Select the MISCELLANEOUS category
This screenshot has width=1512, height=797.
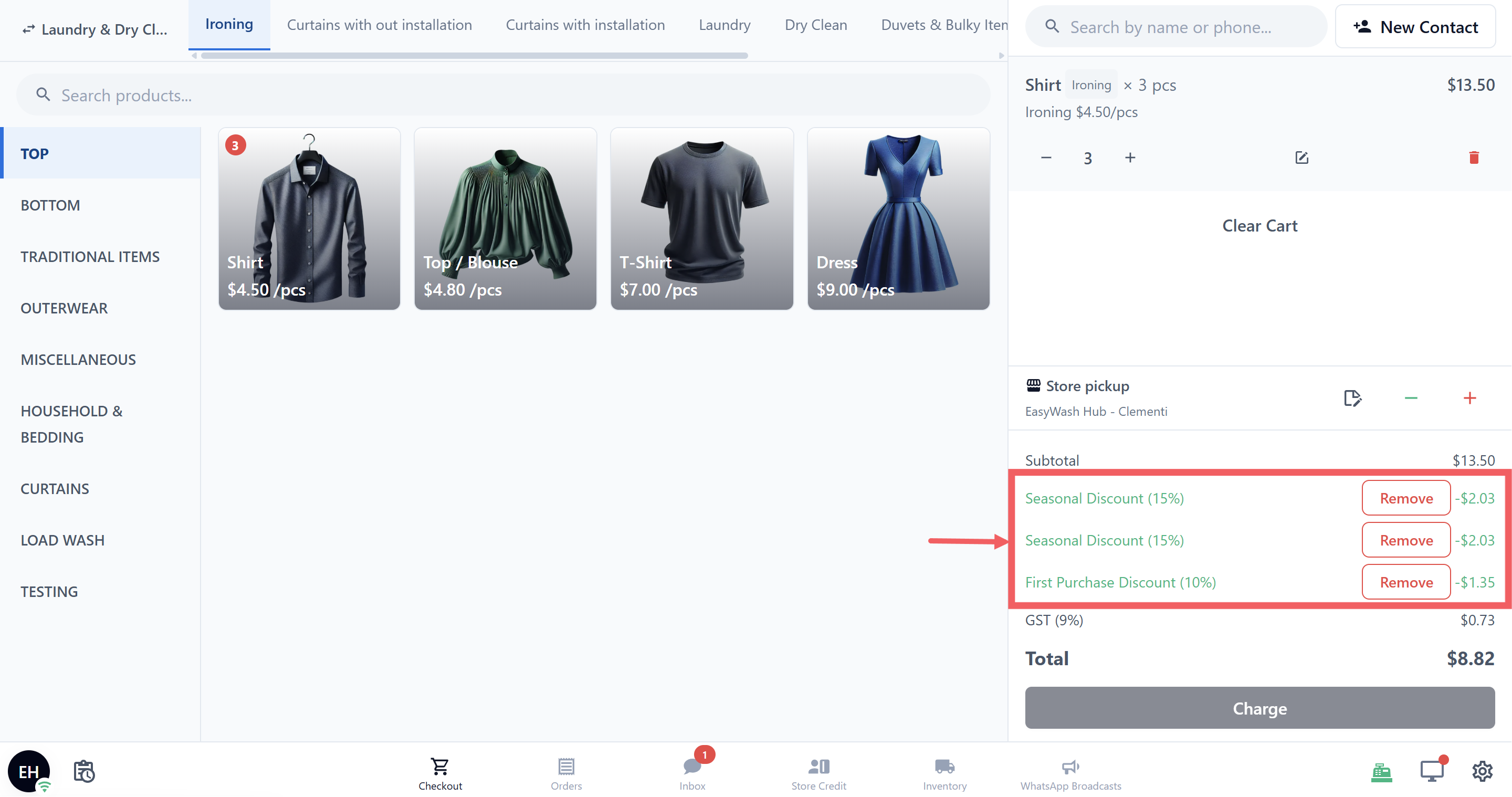(101, 360)
